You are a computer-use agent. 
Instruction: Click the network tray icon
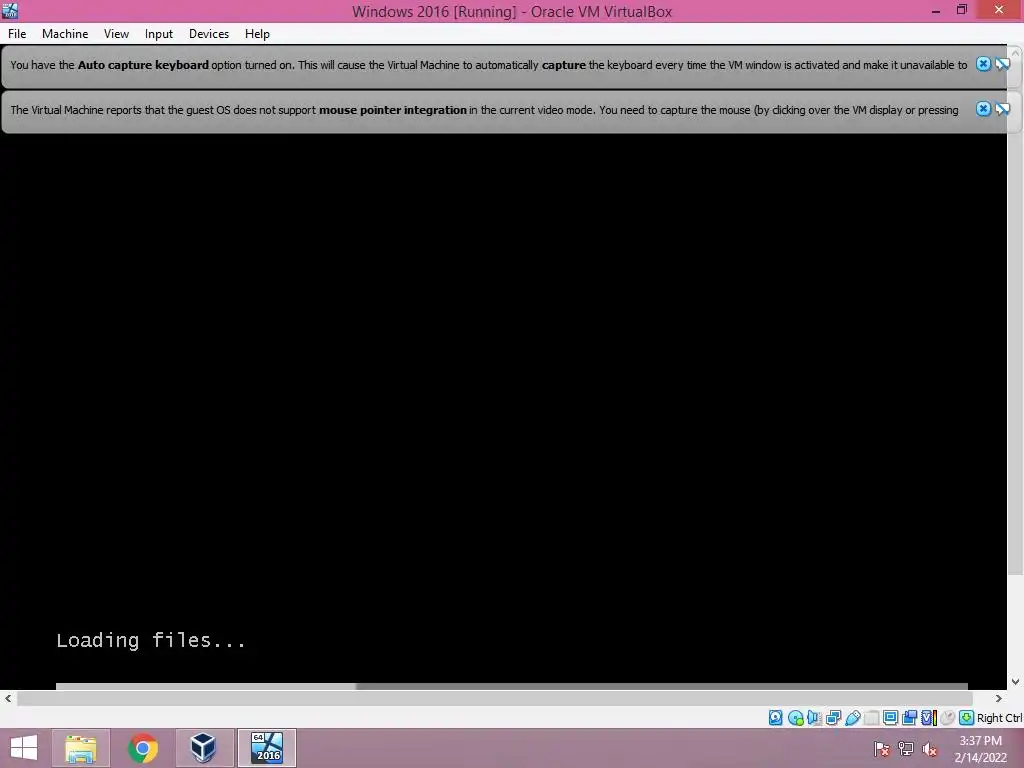906,749
